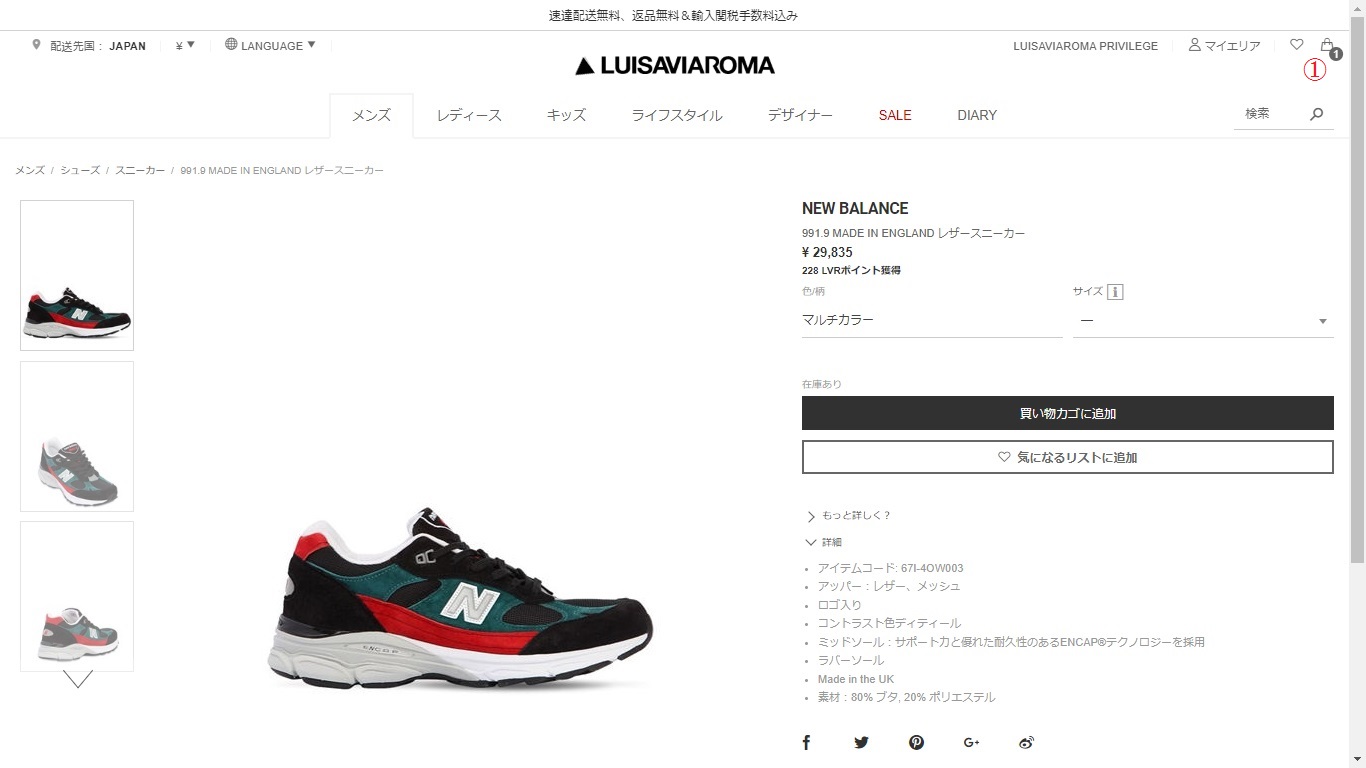Open the shopping bag icon
The height and width of the screenshot is (768, 1366).
coord(1327,45)
